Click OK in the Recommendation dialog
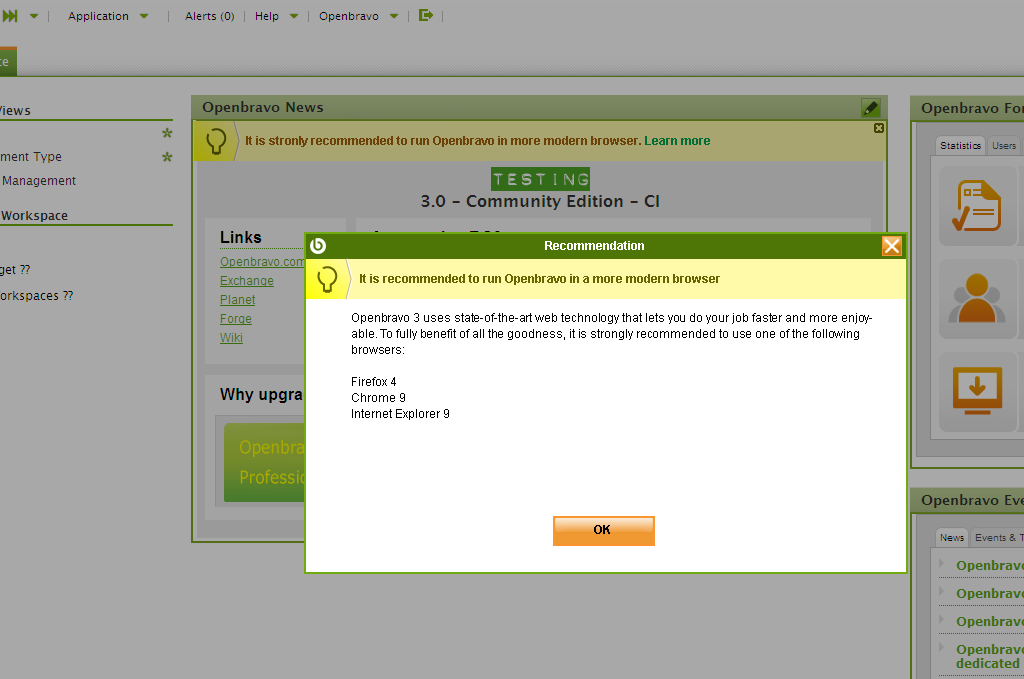Viewport: 1024px width, 679px height. 603,530
